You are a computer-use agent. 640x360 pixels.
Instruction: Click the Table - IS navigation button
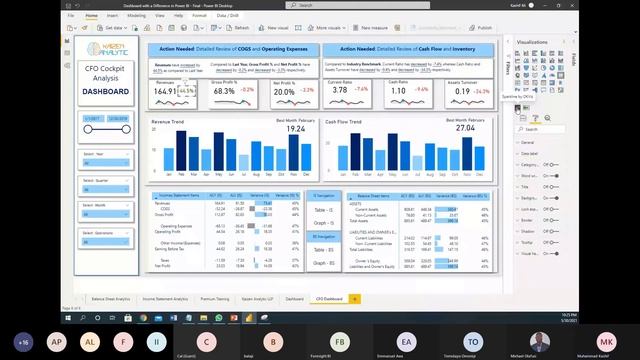(324, 210)
